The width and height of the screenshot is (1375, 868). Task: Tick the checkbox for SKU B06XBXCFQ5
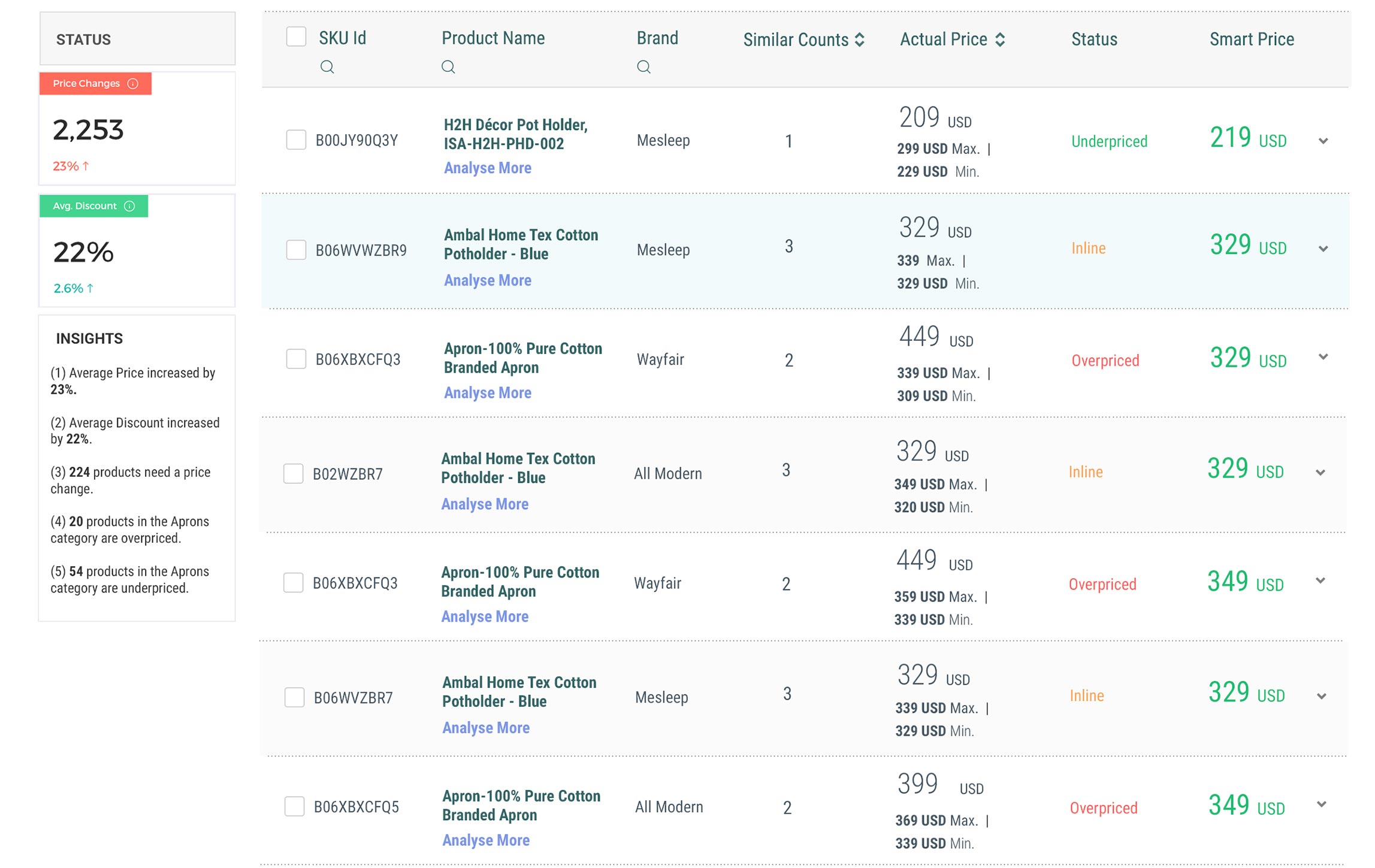(294, 806)
